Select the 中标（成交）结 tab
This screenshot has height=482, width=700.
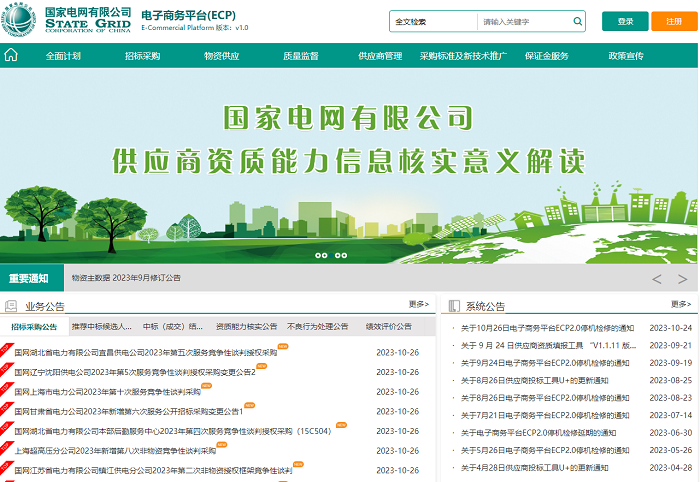coord(173,327)
